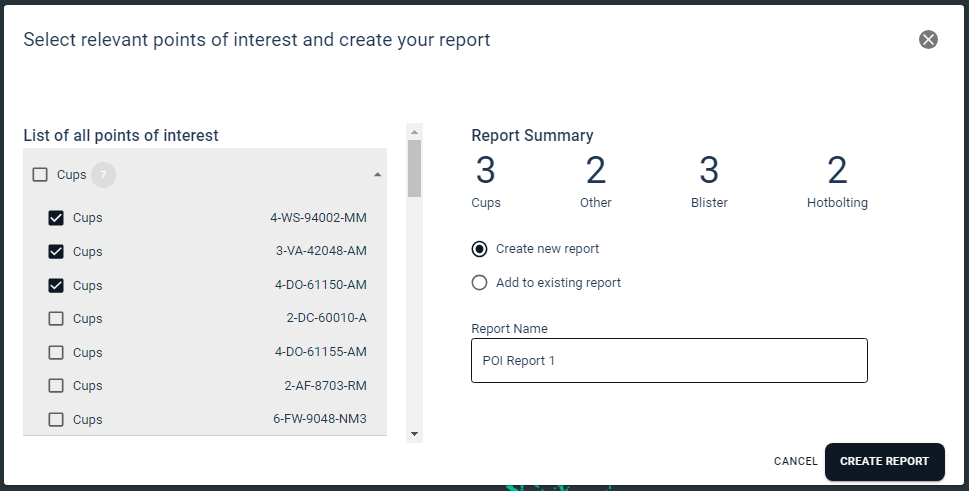Click the points of interest scrollbar thumb
This screenshot has height=491, width=969.
point(414,168)
